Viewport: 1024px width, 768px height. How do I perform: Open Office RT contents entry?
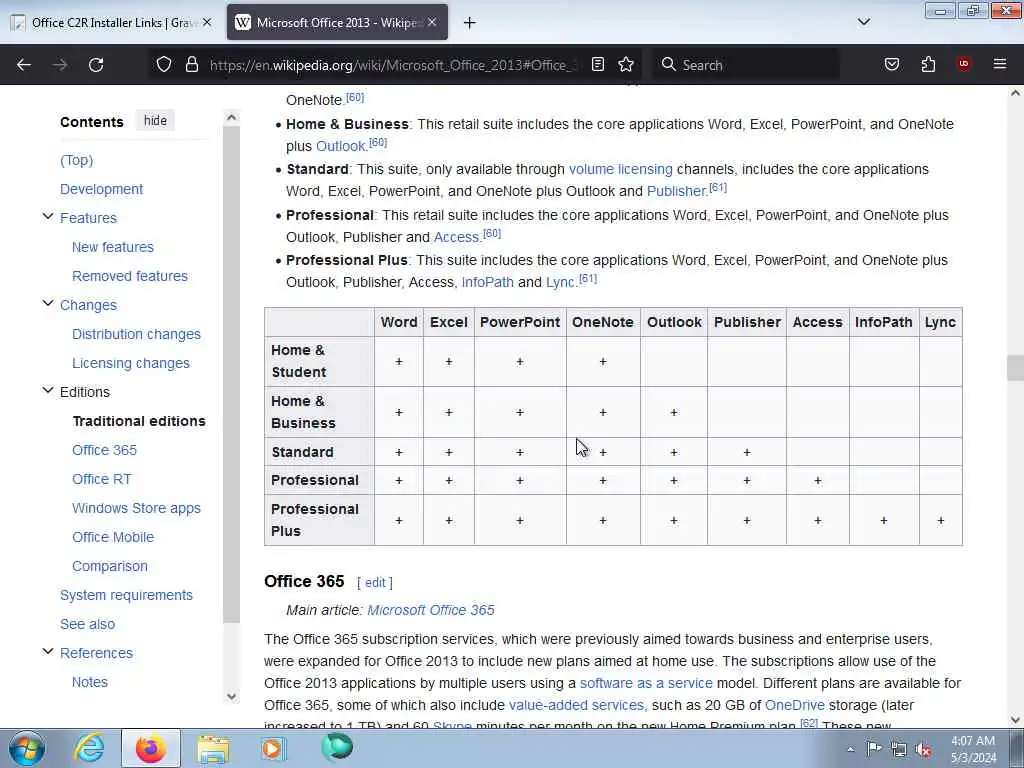pyautogui.click(x=102, y=479)
